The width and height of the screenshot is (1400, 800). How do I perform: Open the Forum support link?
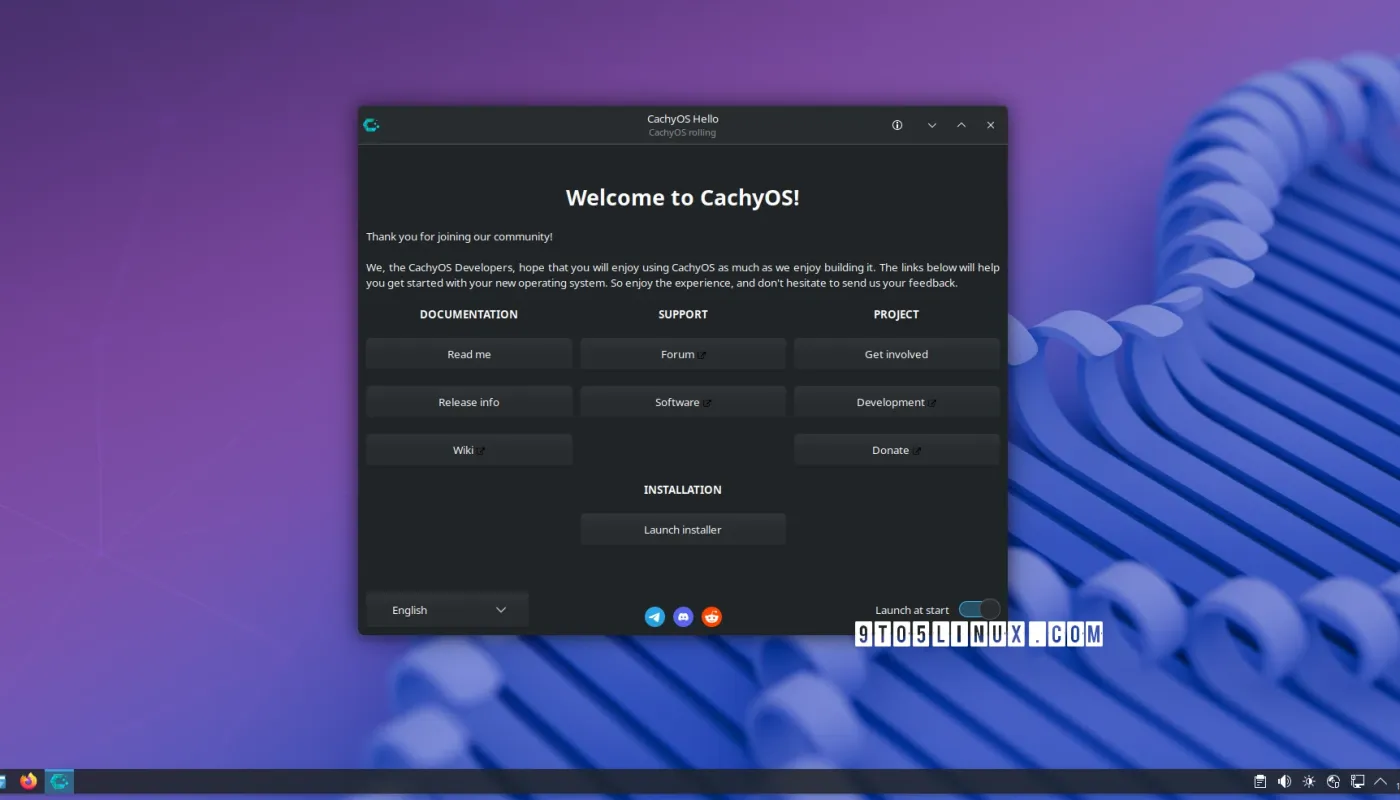point(683,354)
